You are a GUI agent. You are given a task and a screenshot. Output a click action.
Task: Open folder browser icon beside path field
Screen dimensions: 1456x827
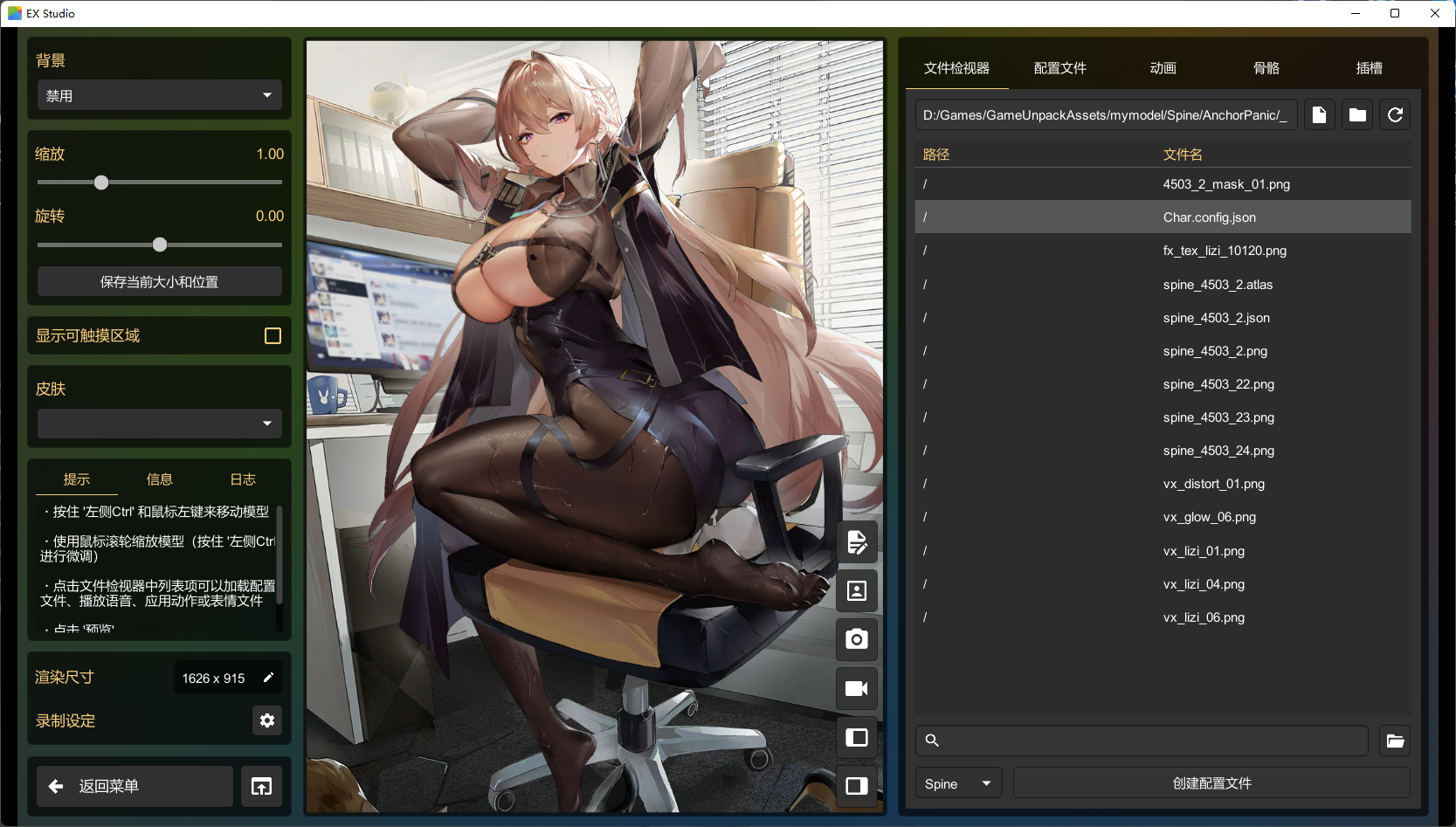tap(1357, 115)
